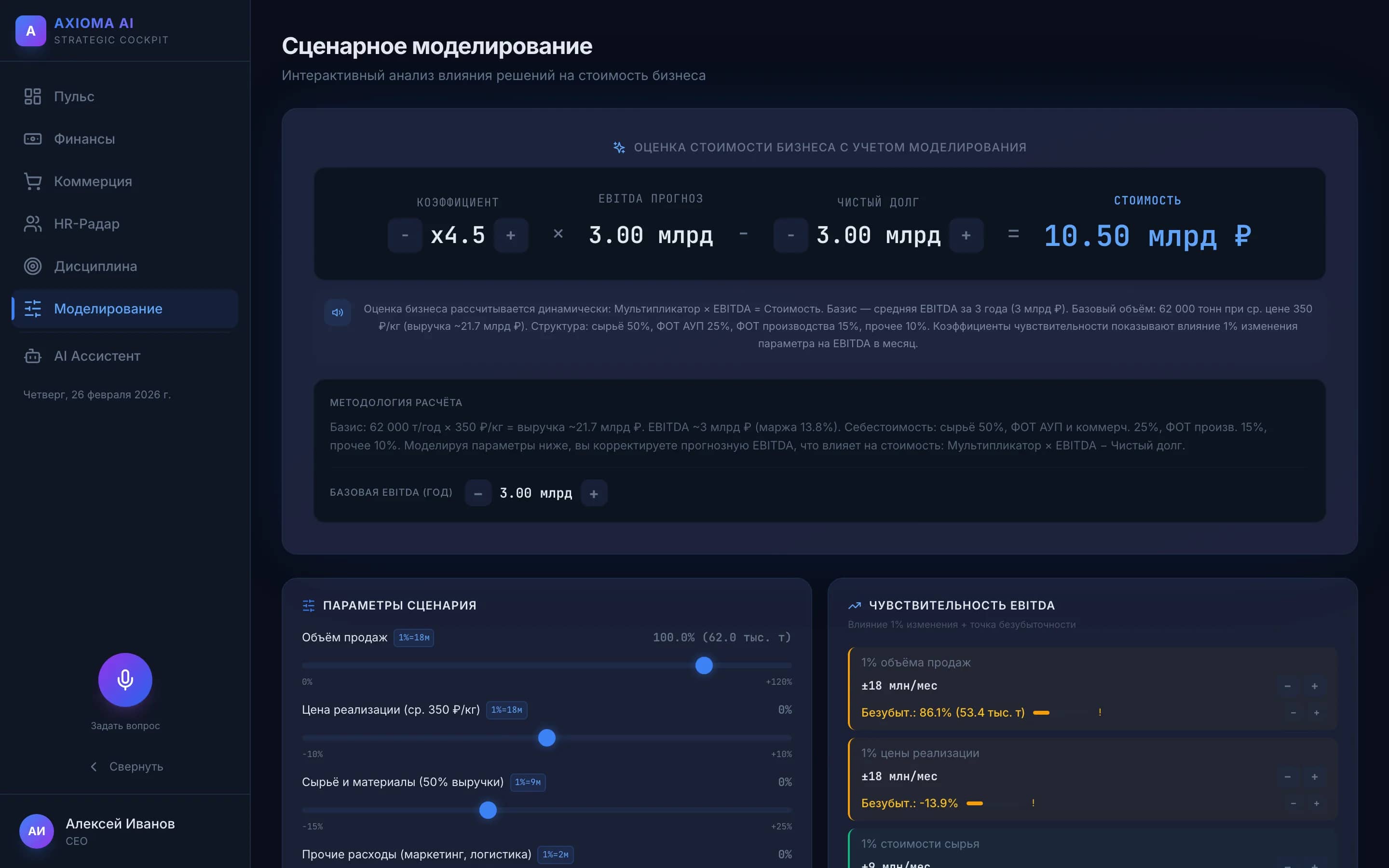Decrease the 86.1% breakeven in объёма продаж card
This screenshot has width=1389, height=868.
point(1293,712)
